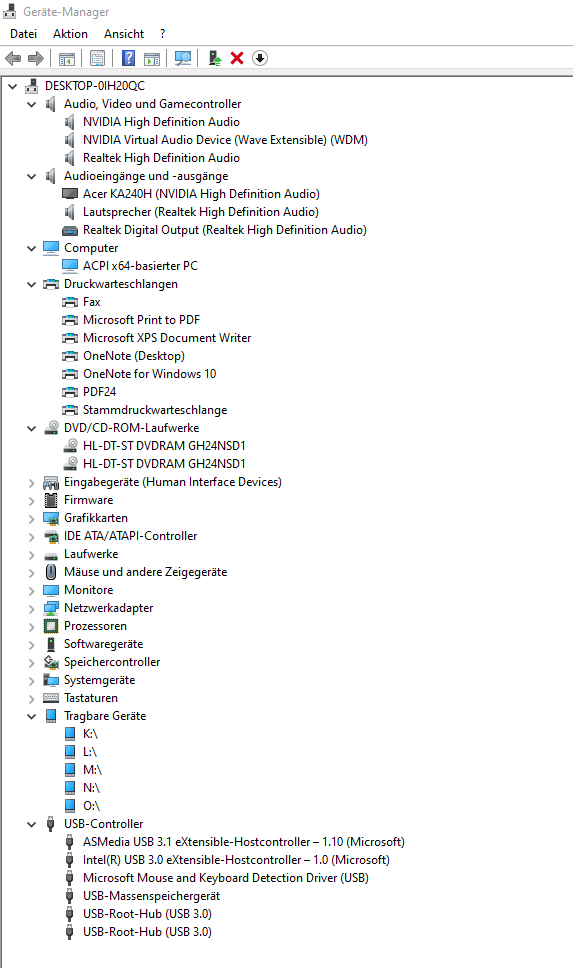Collapse the Audioeingänge und -ausgänge node
Viewport: 573px width, 968px height.
(x=31, y=177)
